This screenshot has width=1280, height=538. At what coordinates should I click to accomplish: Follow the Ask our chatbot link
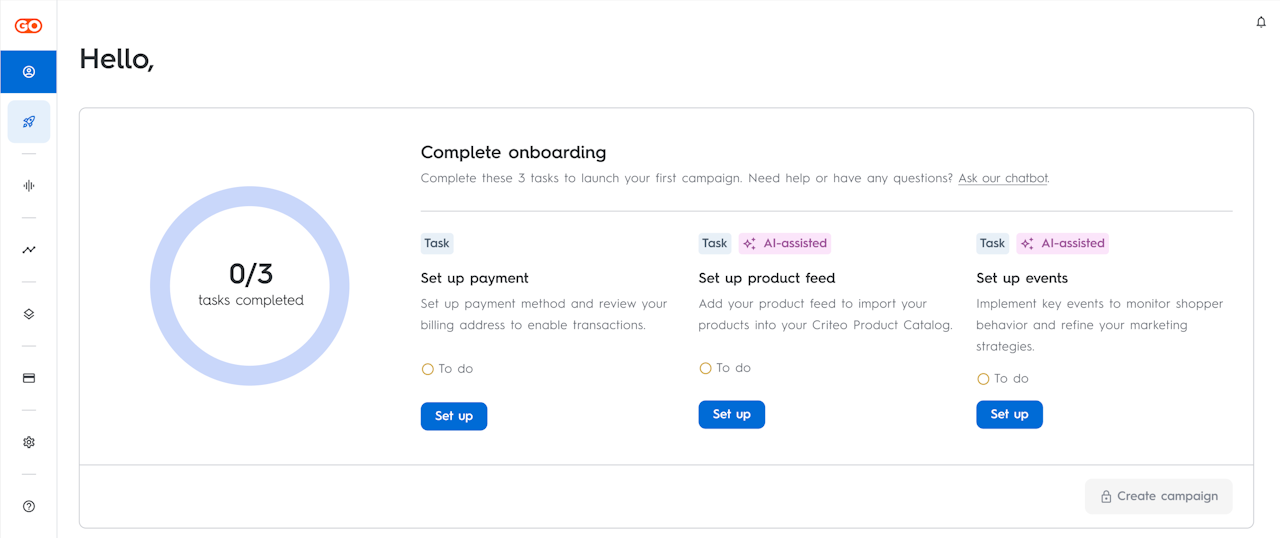pos(1003,178)
